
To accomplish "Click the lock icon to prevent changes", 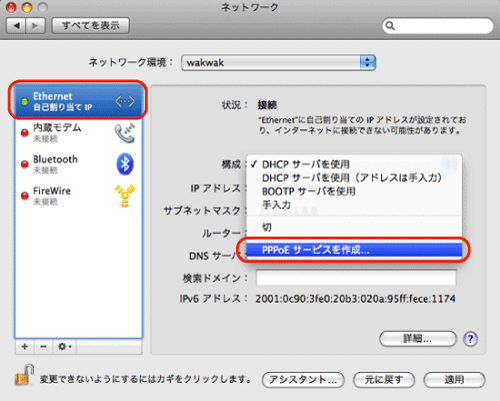I will pos(24,375).
